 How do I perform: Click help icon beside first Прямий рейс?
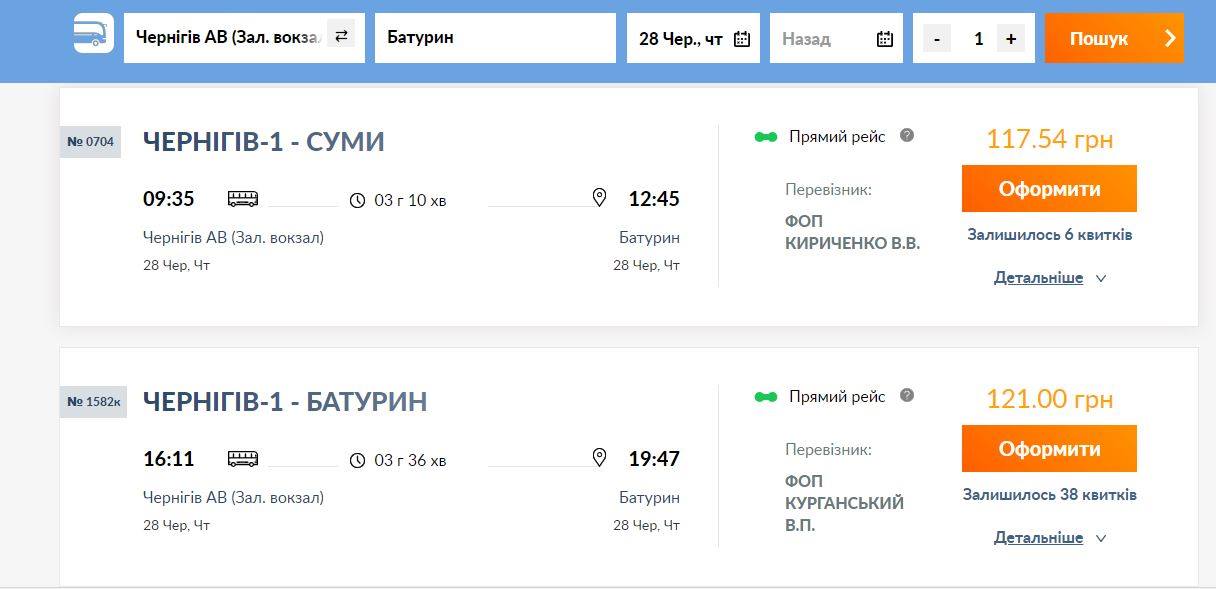click(907, 135)
